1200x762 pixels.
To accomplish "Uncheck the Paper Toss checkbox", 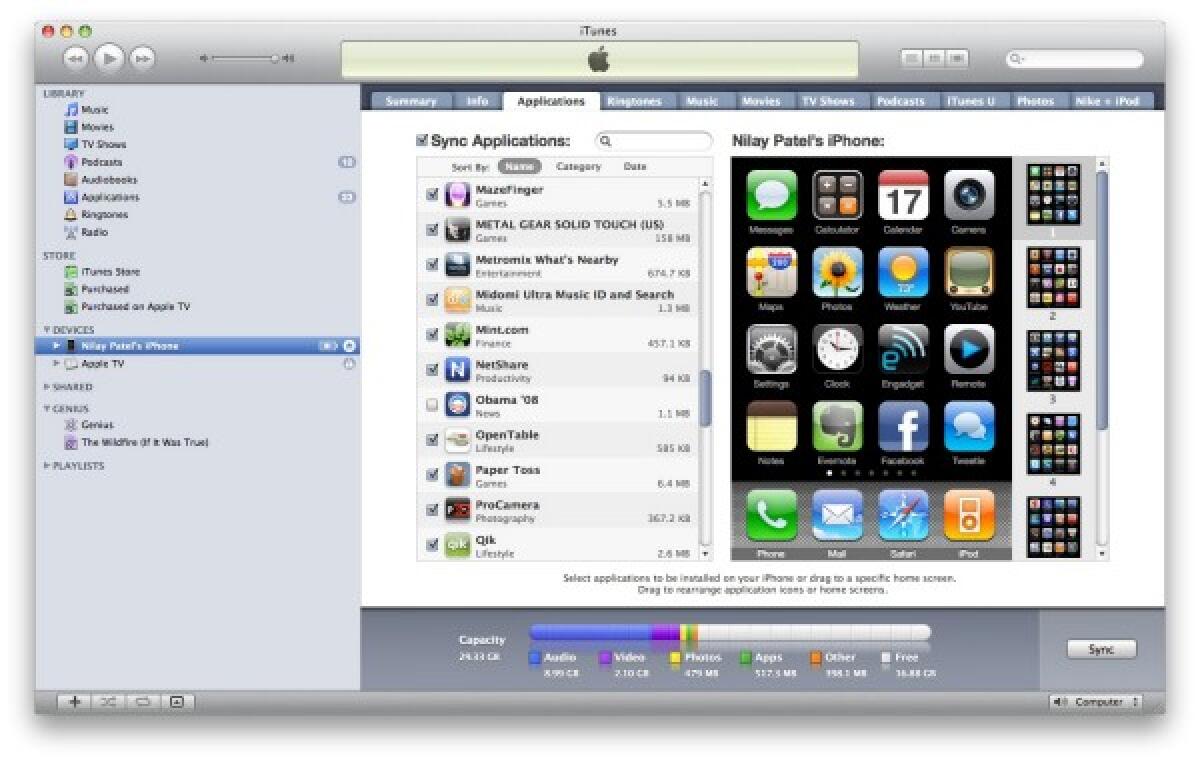I will [432, 475].
